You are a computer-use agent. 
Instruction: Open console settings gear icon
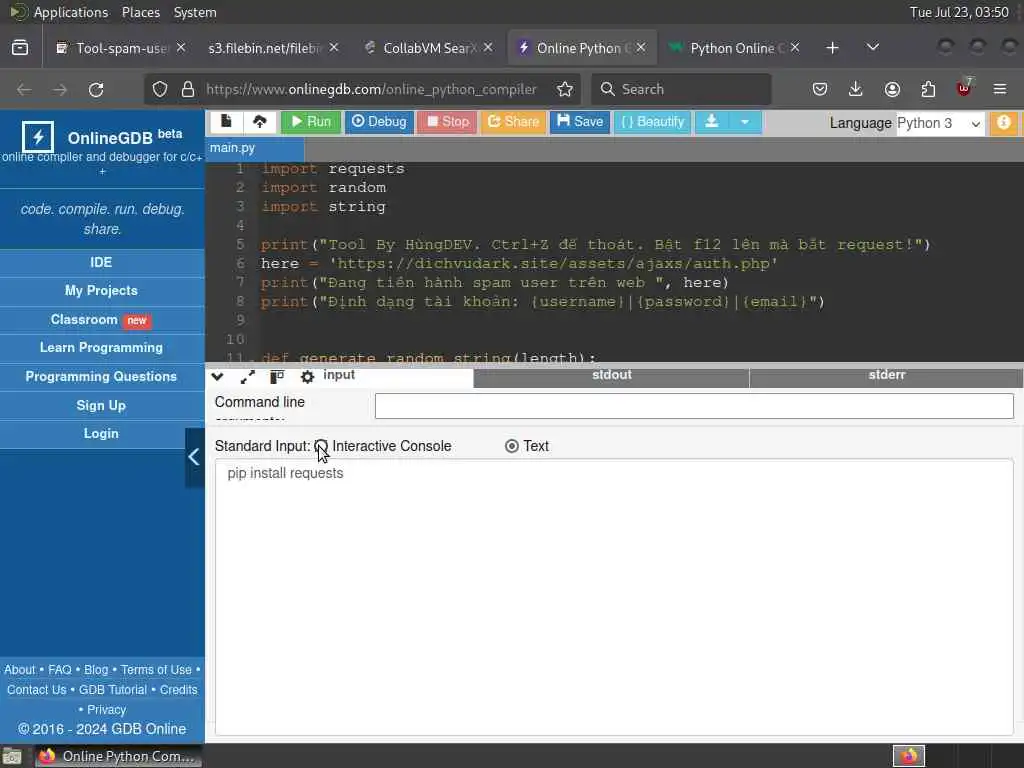coord(307,377)
